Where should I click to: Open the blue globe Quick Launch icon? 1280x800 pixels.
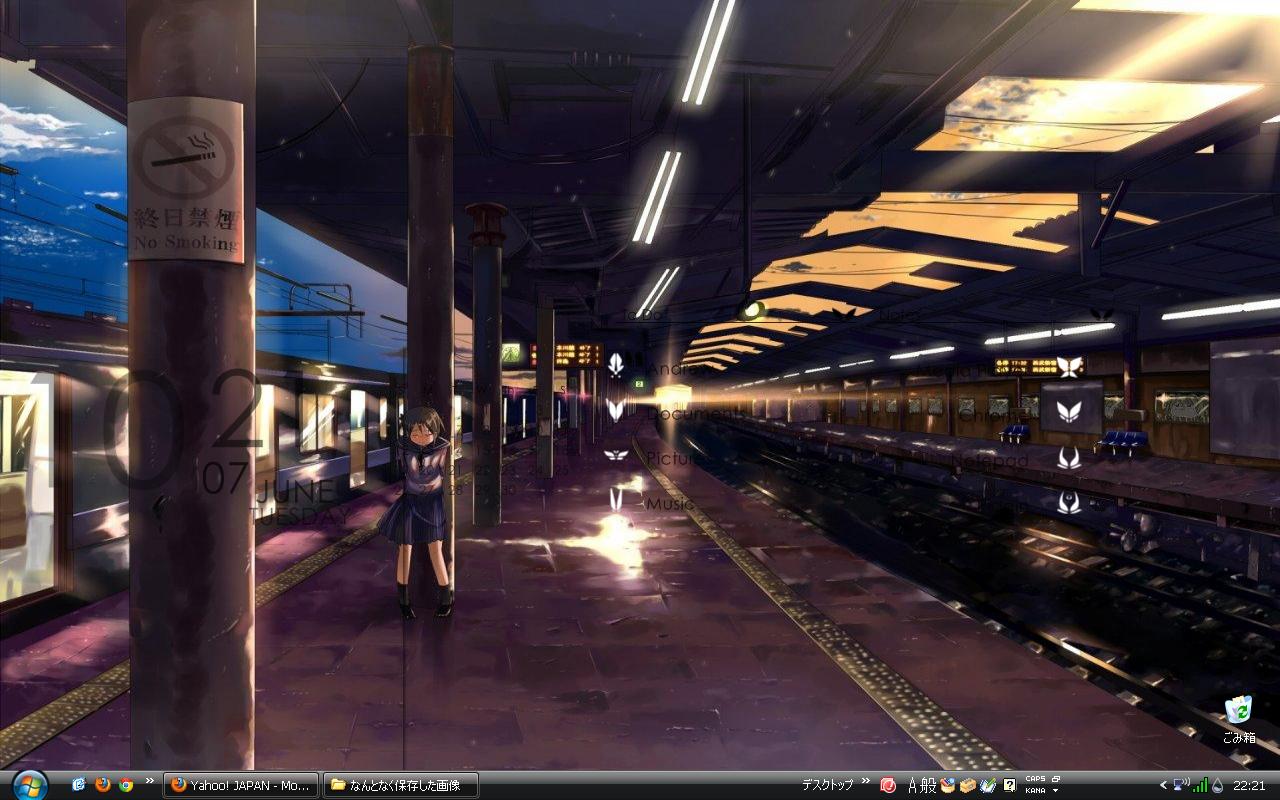pyautogui.click(x=79, y=784)
